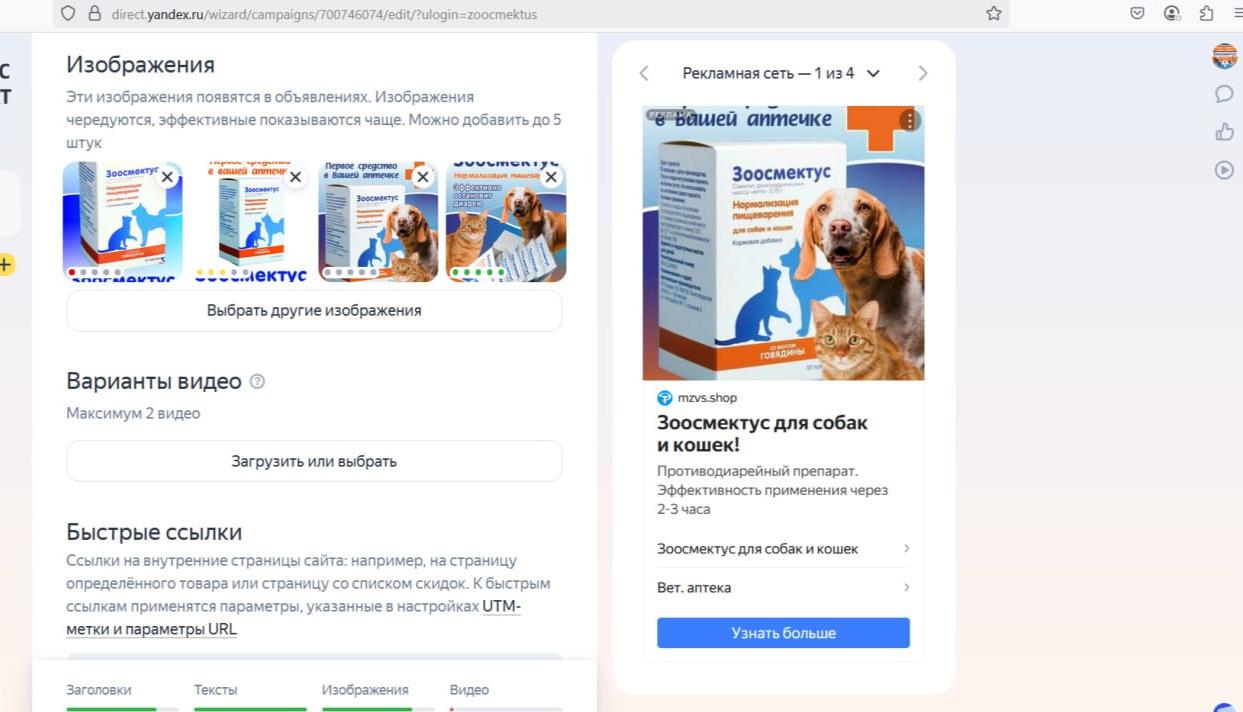Click the Загрузить или выбрать video button
This screenshot has height=712, width=1243.
click(314, 461)
